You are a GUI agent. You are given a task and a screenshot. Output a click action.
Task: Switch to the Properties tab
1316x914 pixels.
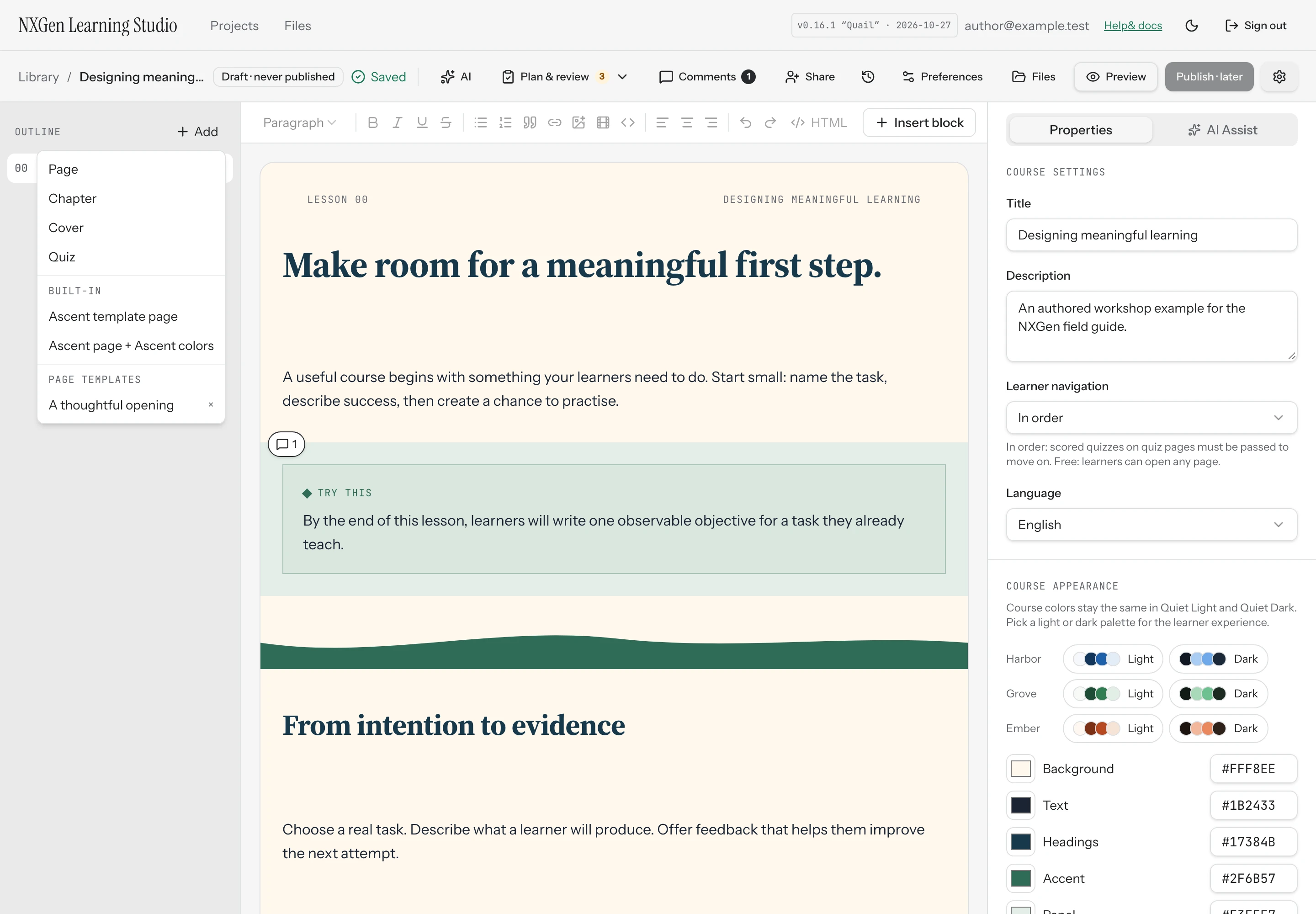click(1080, 130)
